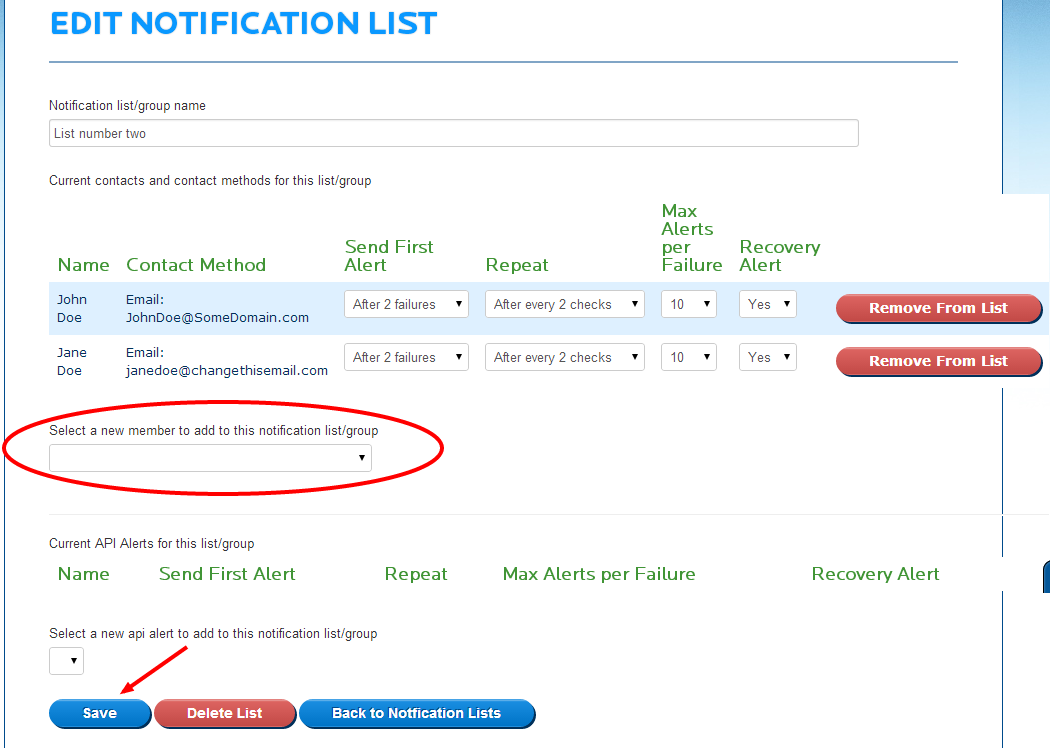Click the janedoe@changethisemail.com email text
The image size is (1050, 748).
227,370
